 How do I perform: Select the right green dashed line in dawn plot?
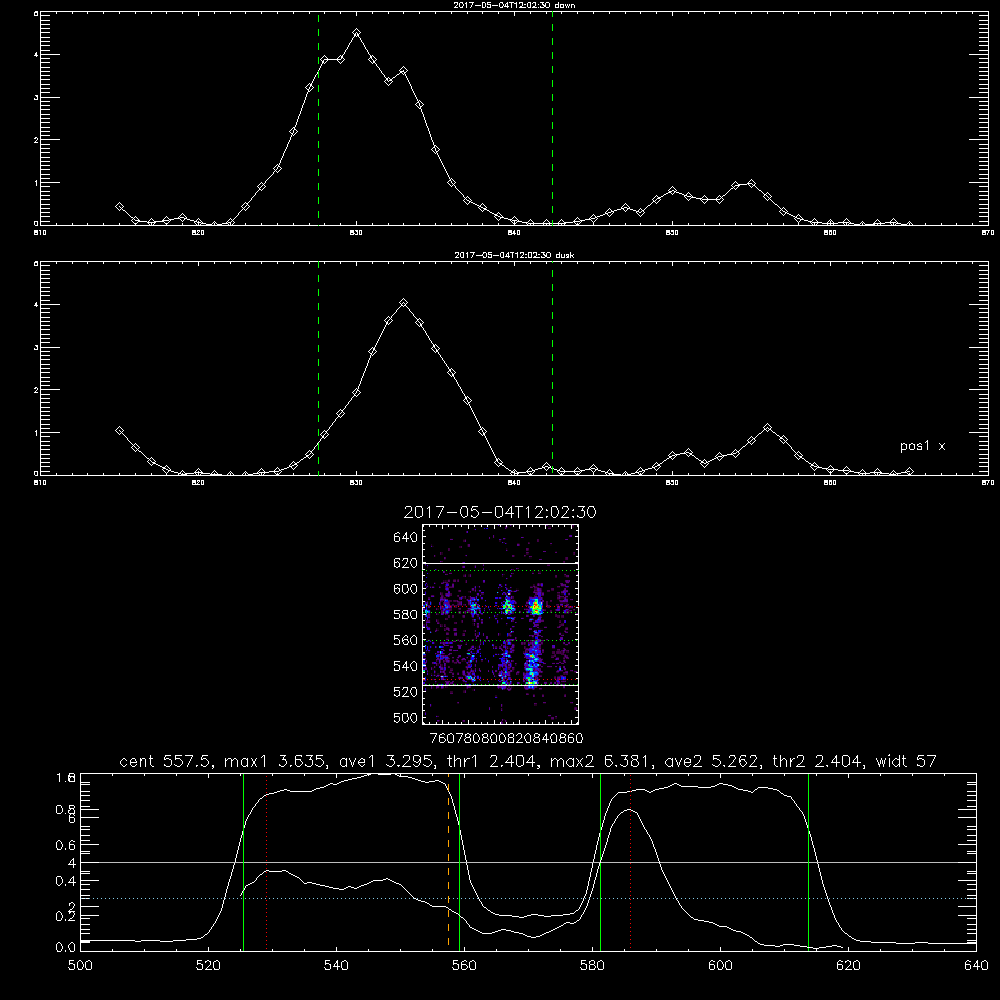tap(552, 118)
